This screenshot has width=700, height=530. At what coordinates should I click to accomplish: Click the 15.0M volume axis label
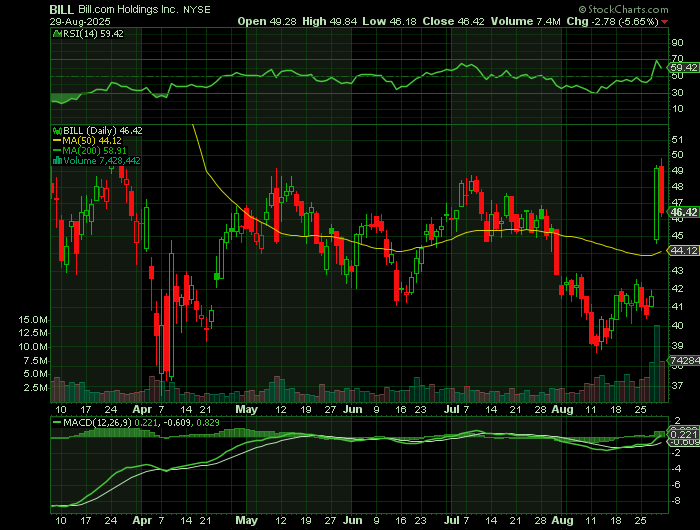click(33, 320)
